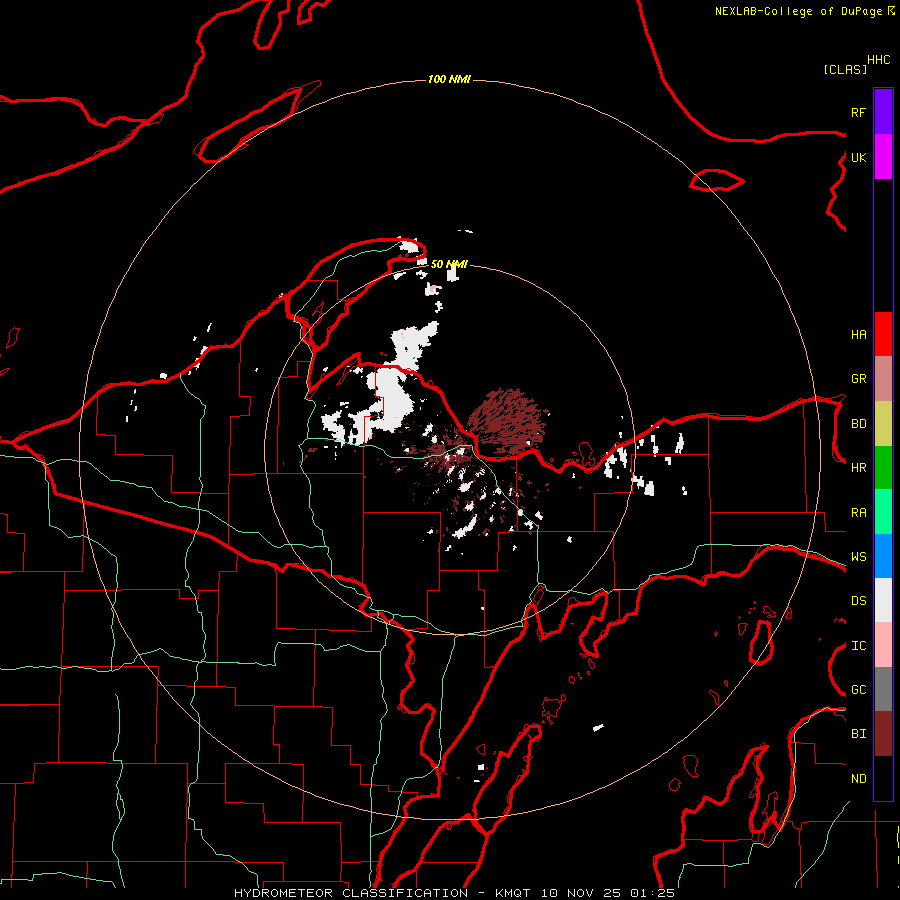Click the GC legend label
This screenshot has height=900, width=900.
click(x=859, y=690)
